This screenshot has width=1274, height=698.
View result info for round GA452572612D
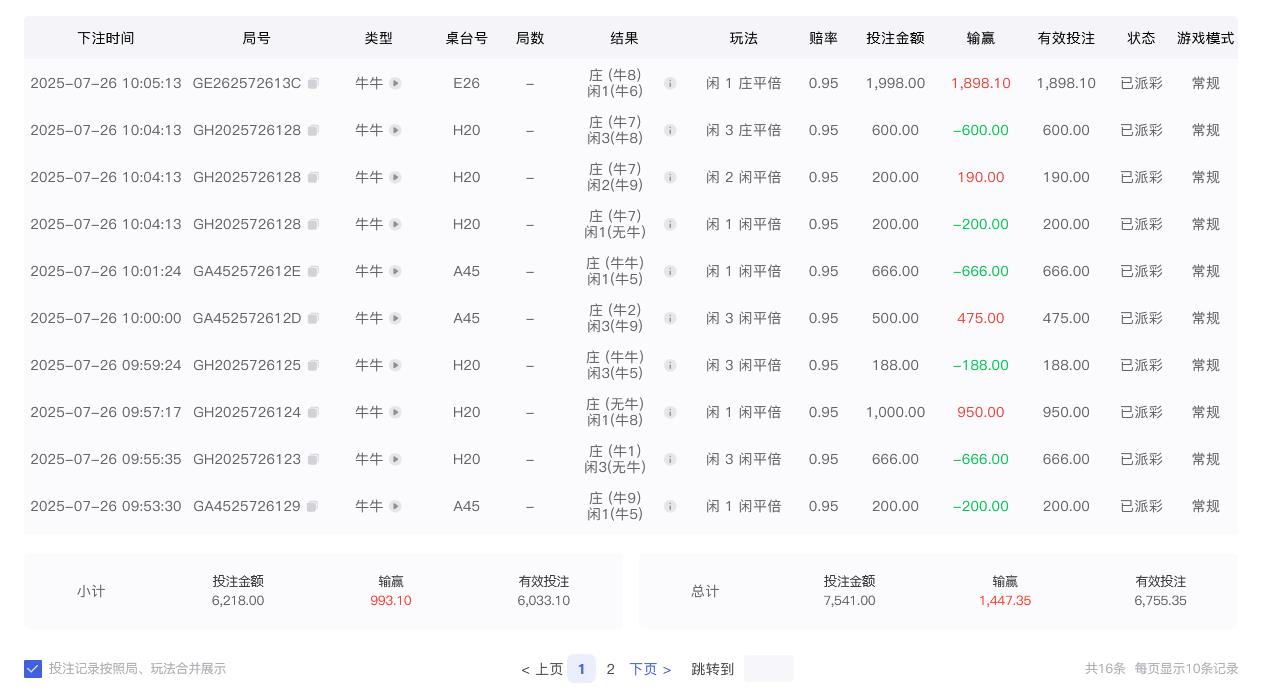click(x=670, y=318)
